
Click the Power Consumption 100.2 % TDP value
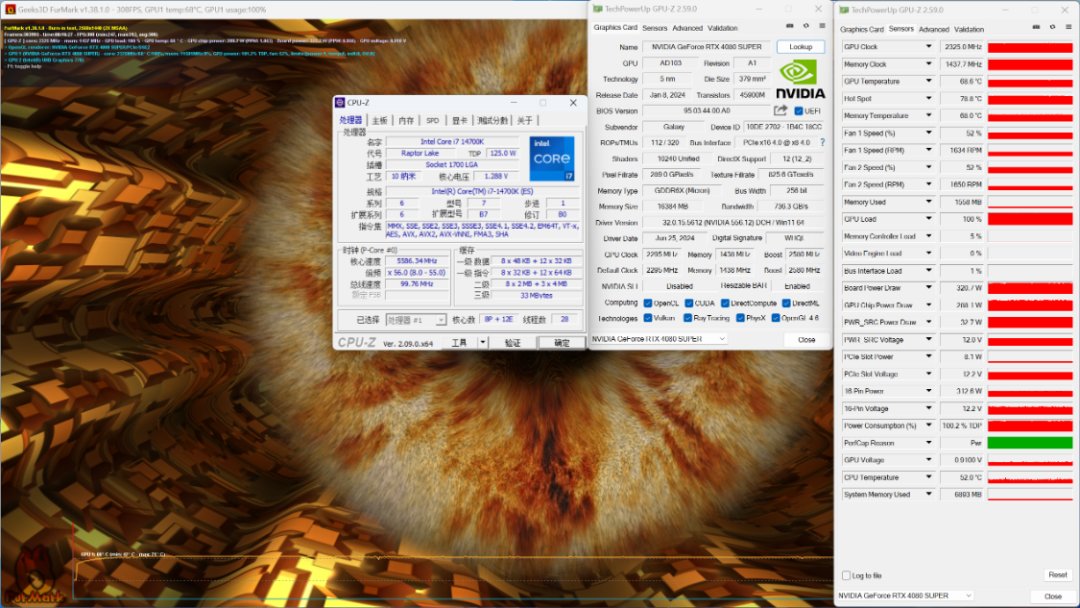[962, 426]
